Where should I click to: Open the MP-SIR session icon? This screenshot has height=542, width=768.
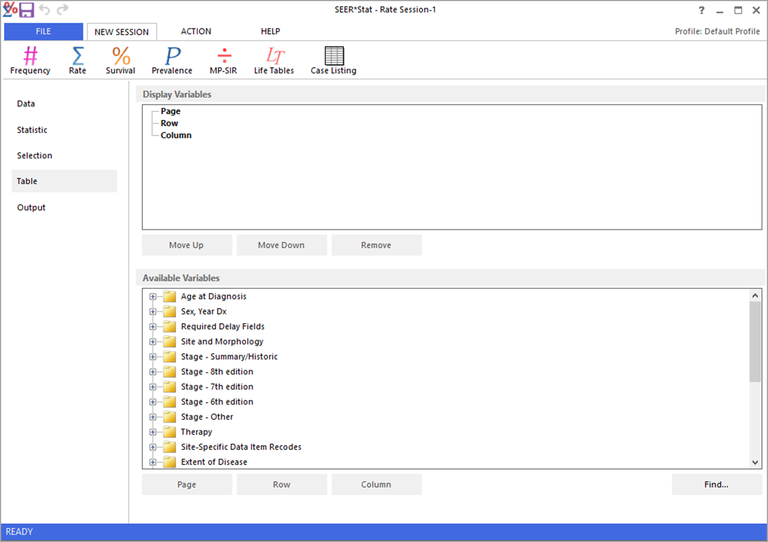point(224,60)
